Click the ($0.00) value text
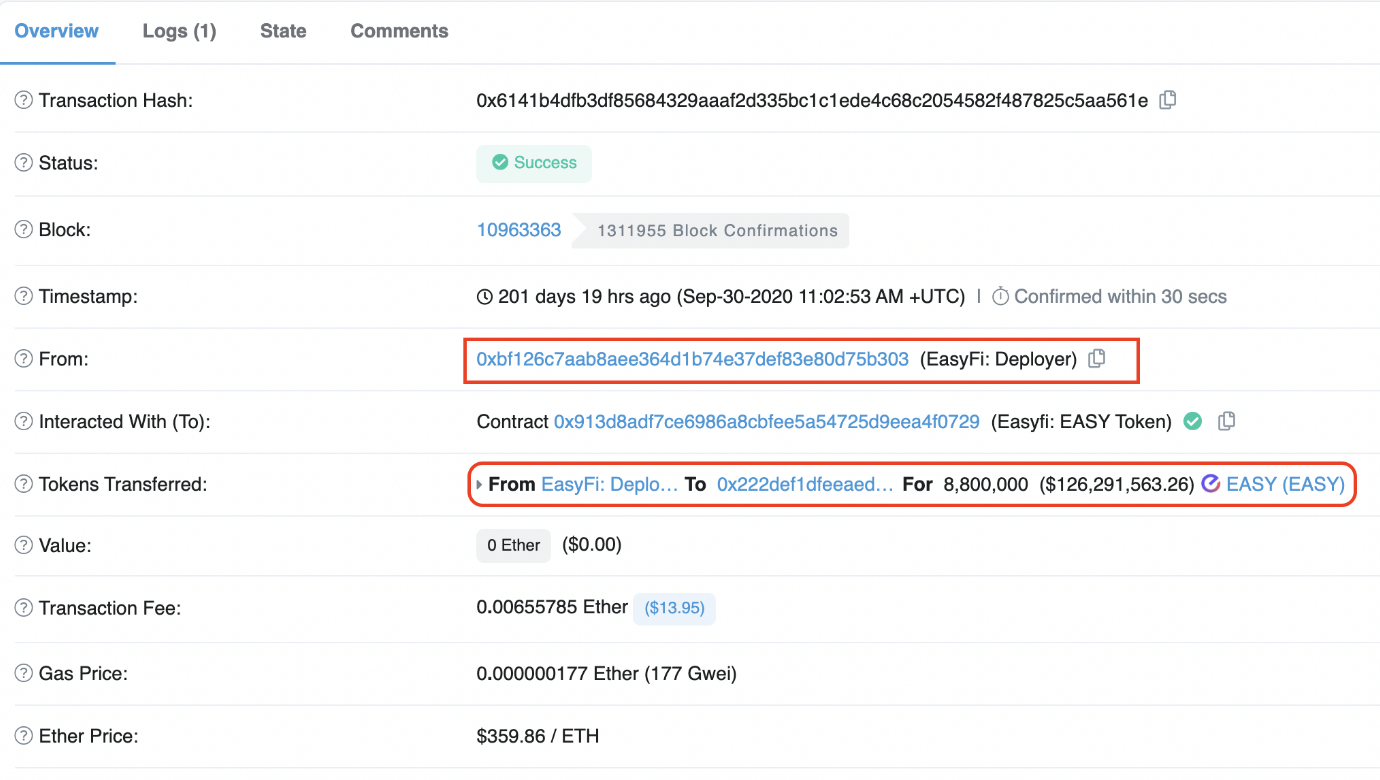The height and width of the screenshot is (780, 1380). pyautogui.click(x=592, y=545)
